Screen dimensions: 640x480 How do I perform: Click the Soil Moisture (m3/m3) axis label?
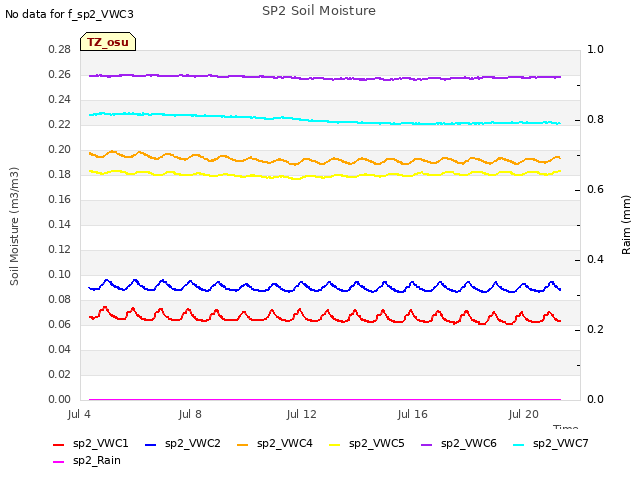[x=14, y=226]
